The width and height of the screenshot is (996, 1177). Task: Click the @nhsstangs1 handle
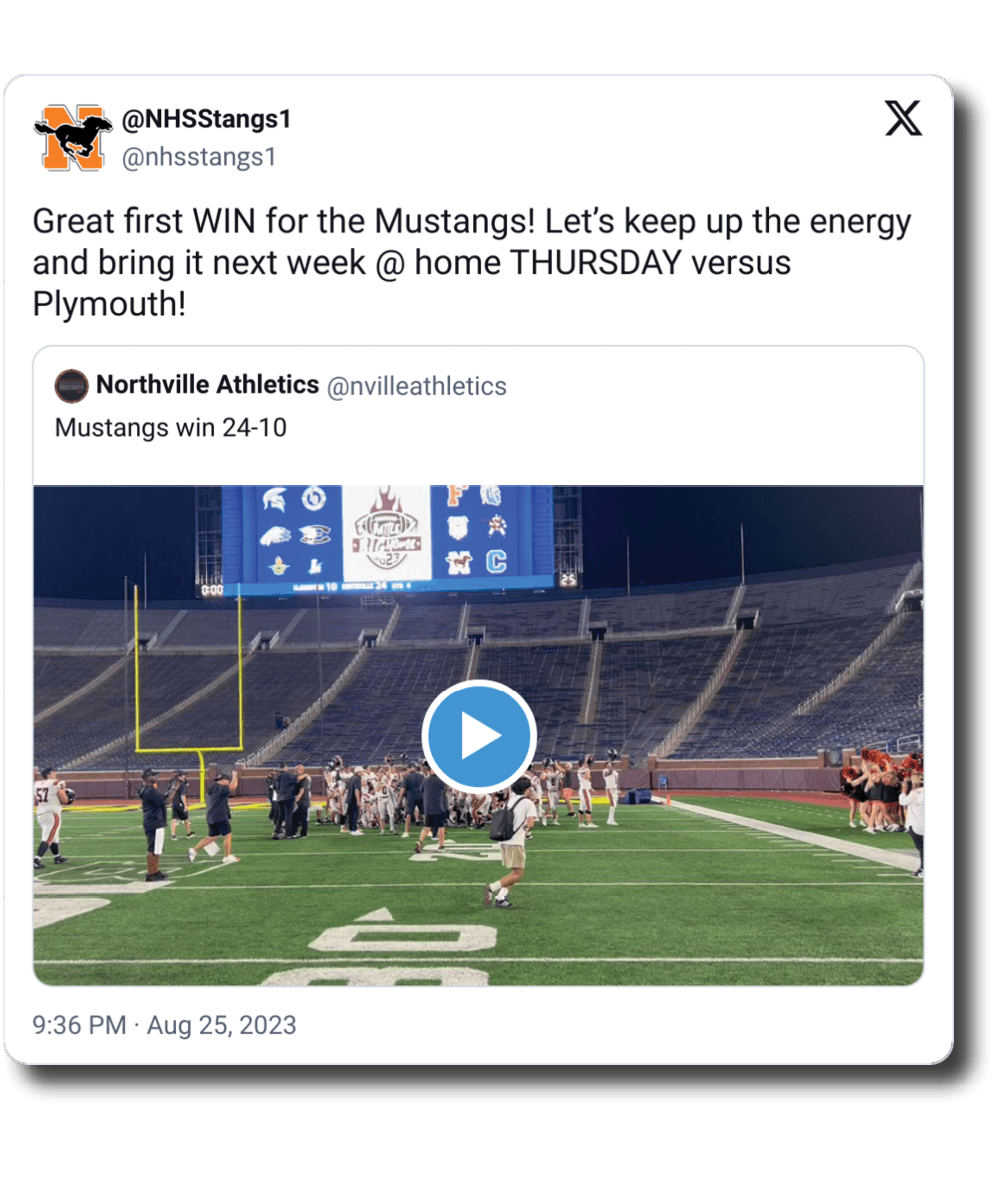198,157
